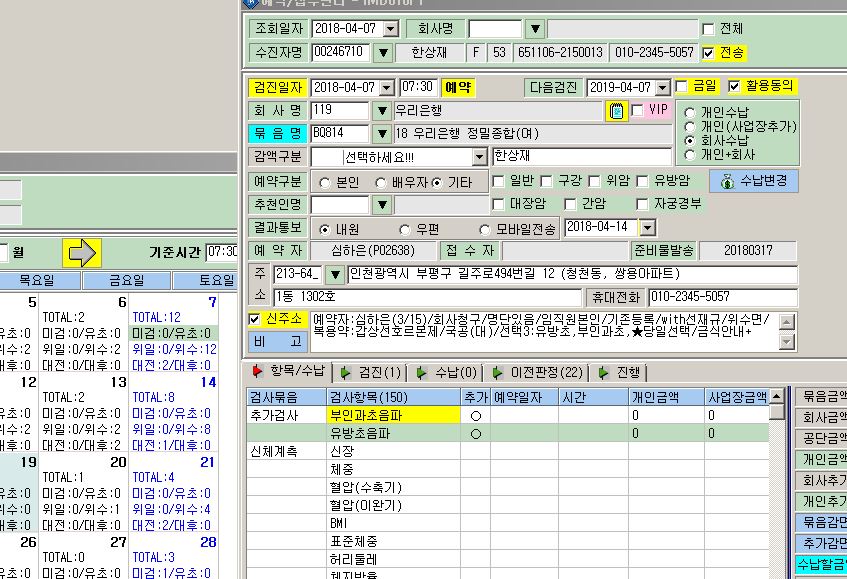Click the 휴대전화 phone number field
This screenshot has height=579, width=847.
[x=723, y=297]
